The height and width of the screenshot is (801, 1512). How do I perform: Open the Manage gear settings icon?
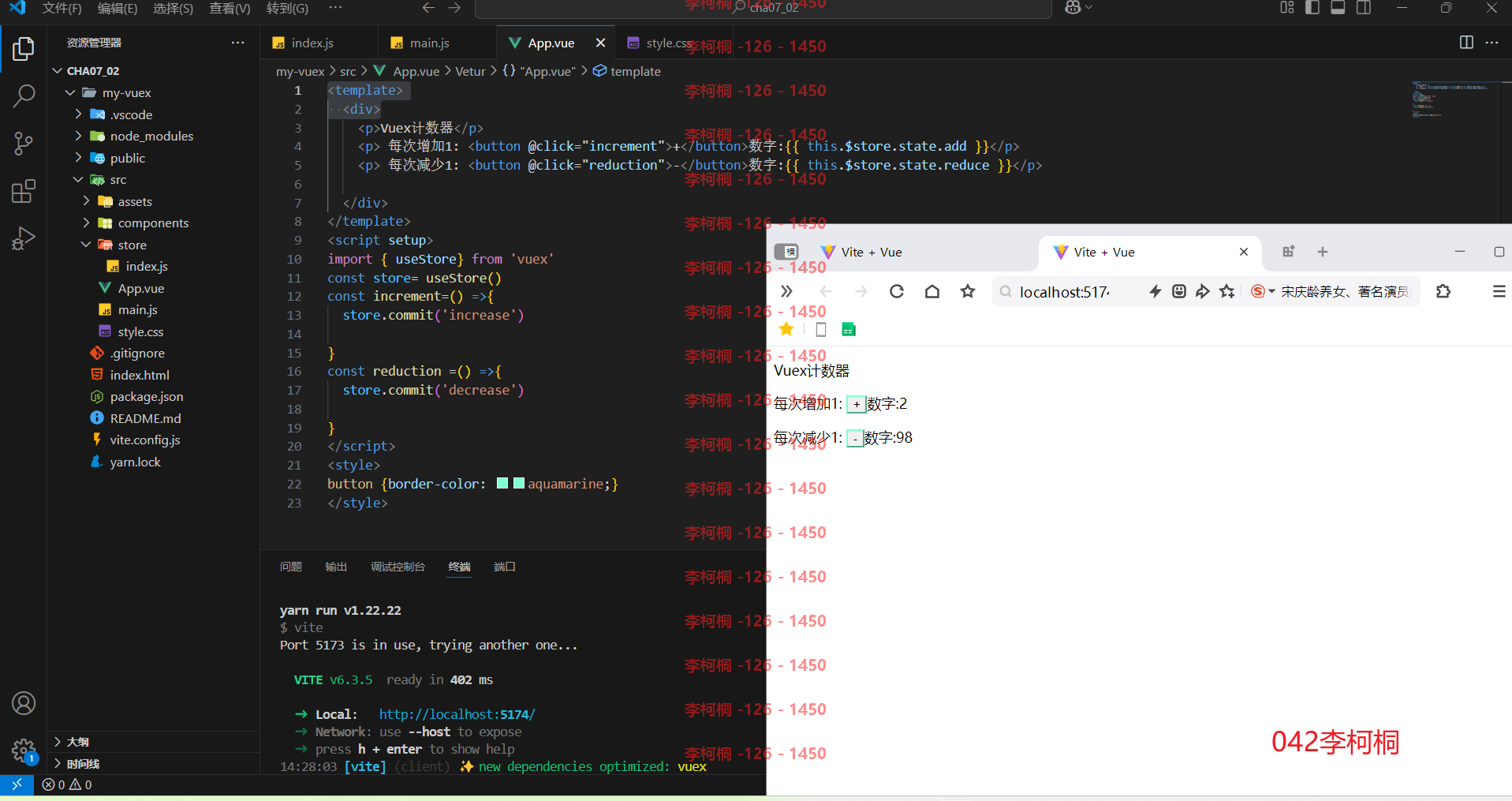tap(24, 750)
